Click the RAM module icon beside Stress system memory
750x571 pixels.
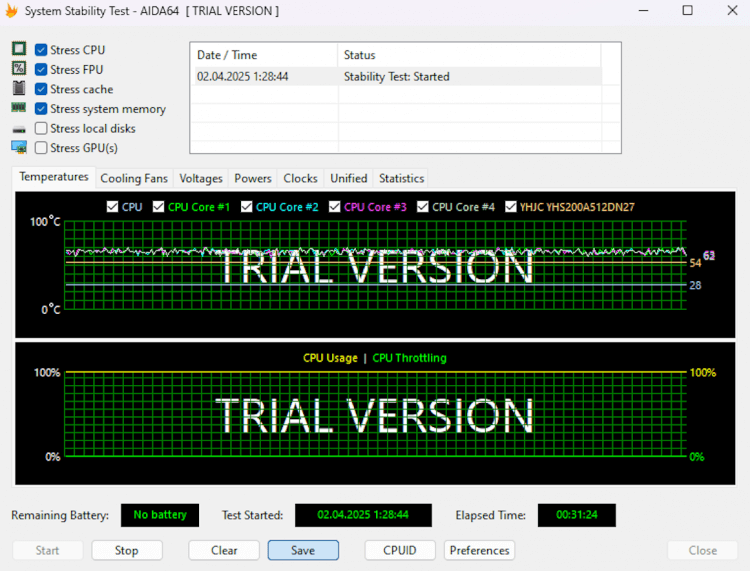pyautogui.click(x=19, y=108)
